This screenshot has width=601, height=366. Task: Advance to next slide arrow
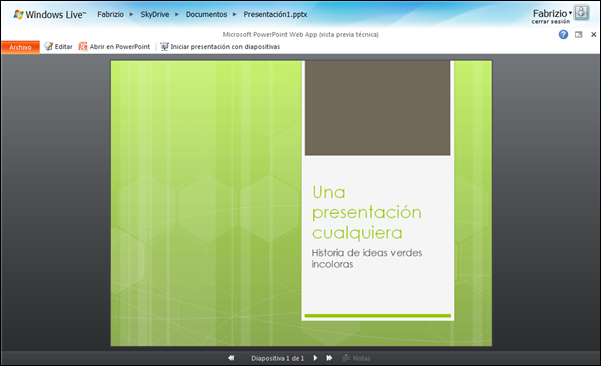[315, 358]
